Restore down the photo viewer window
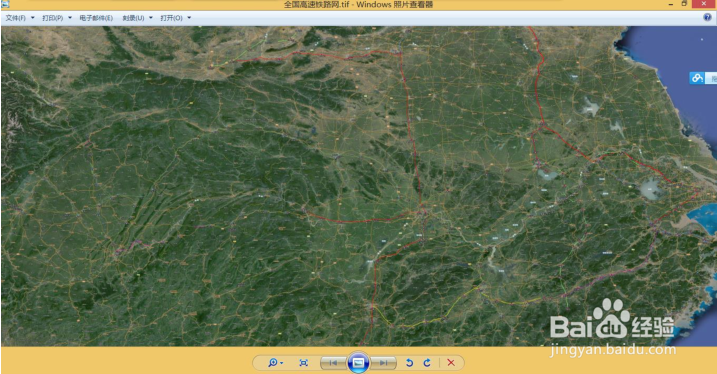The image size is (717, 374). [684, 4]
